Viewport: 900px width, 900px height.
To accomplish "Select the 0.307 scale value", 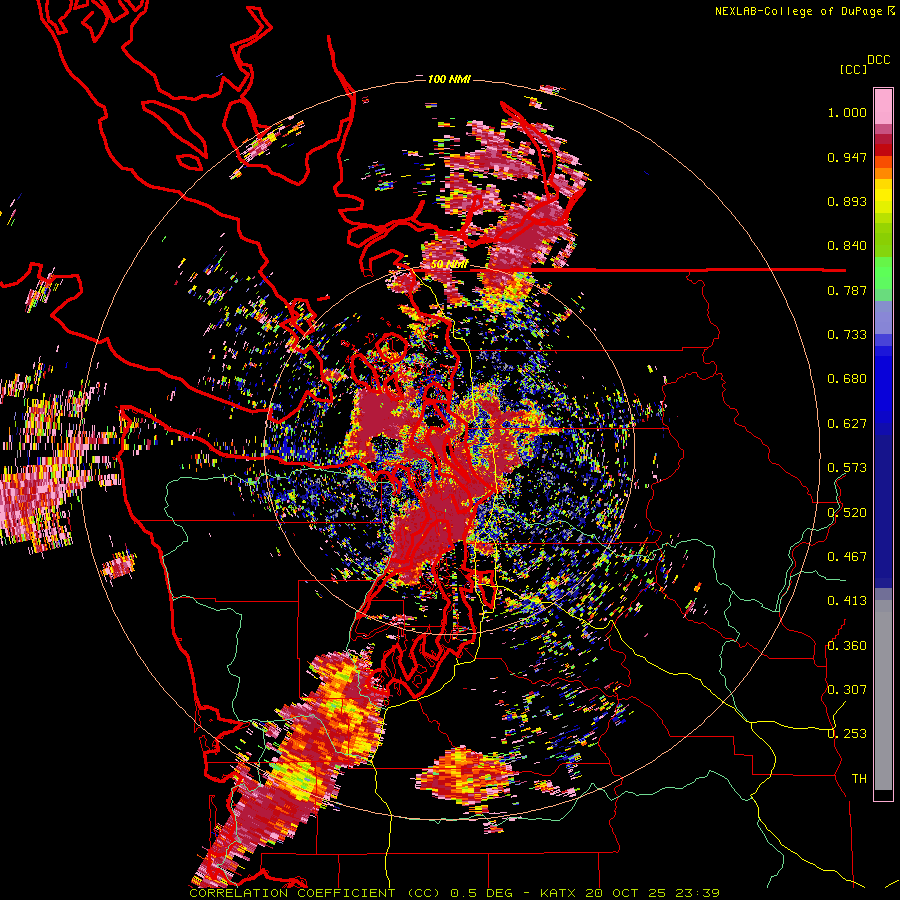I will click(847, 690).
